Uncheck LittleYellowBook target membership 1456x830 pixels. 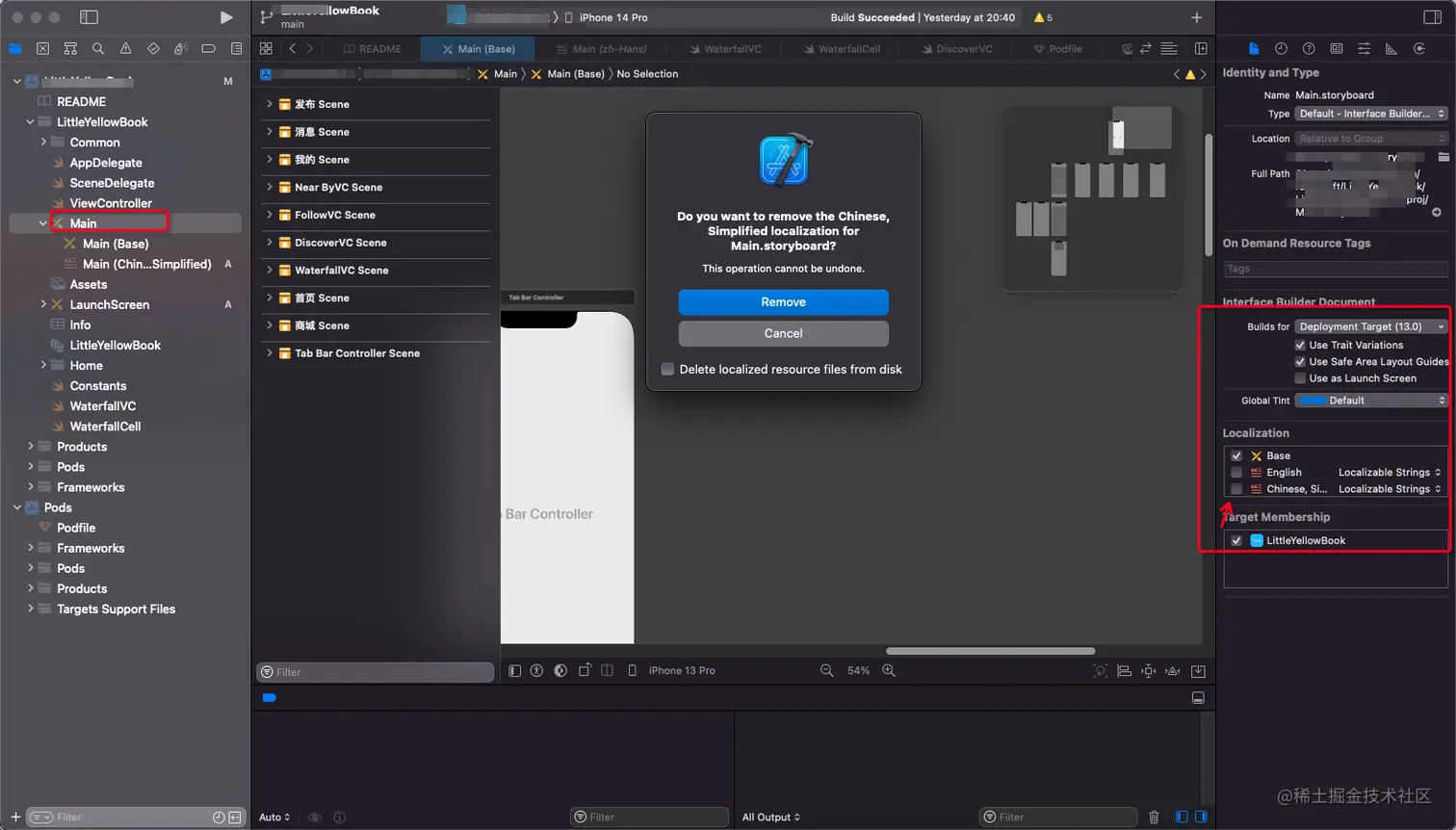click(x=1236, y=540)
